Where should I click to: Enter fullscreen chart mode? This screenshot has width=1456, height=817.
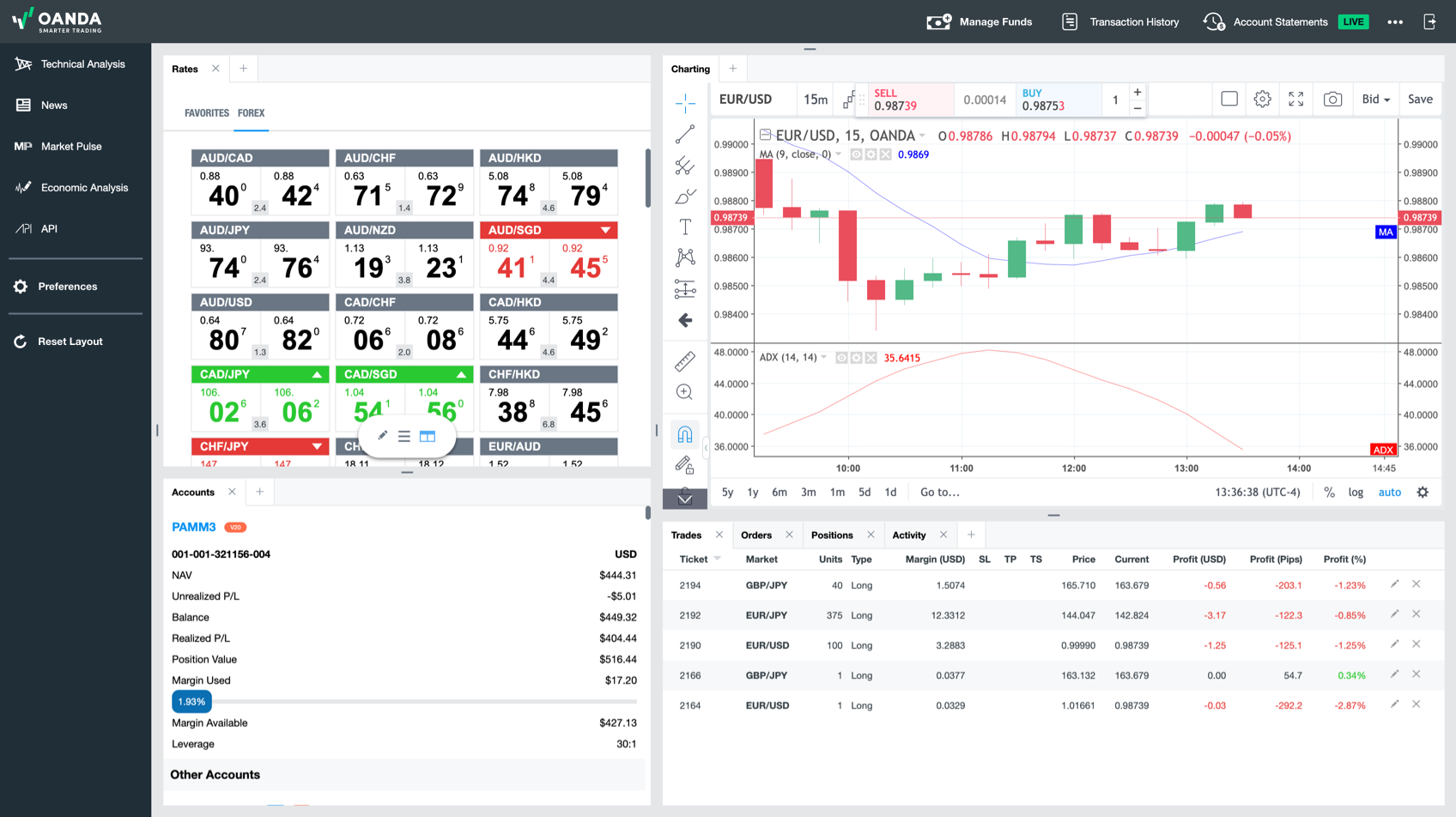[x=1296, y=100]
